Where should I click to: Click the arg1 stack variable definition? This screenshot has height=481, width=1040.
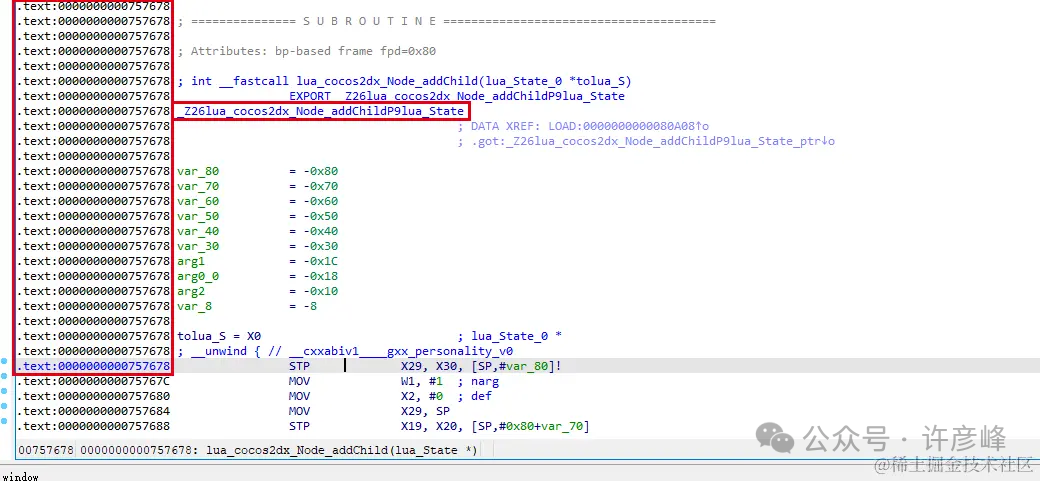coord(191,261)
